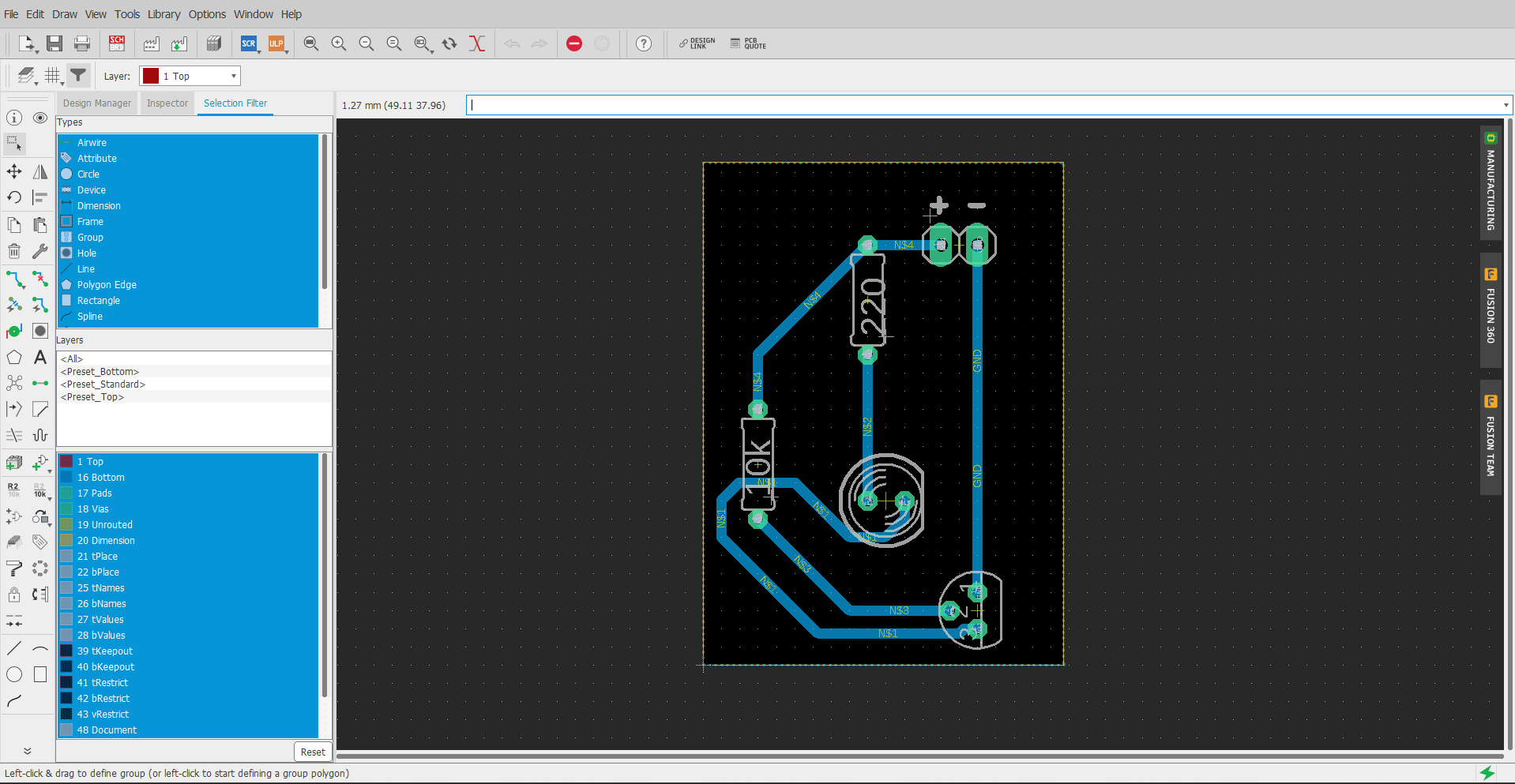This screenshot has height=784, width=1515.
Task: Expand the Manufacturing side panel
Action: [1491, 182]
